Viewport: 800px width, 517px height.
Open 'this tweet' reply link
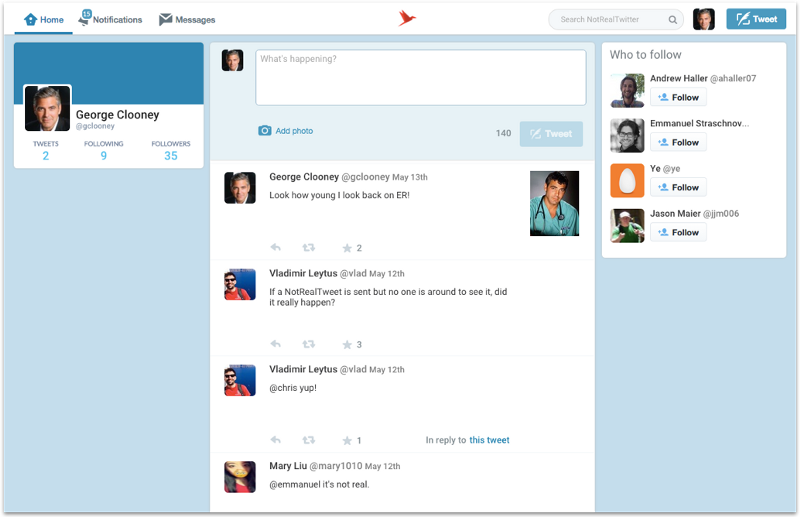[x=489, y=440]
